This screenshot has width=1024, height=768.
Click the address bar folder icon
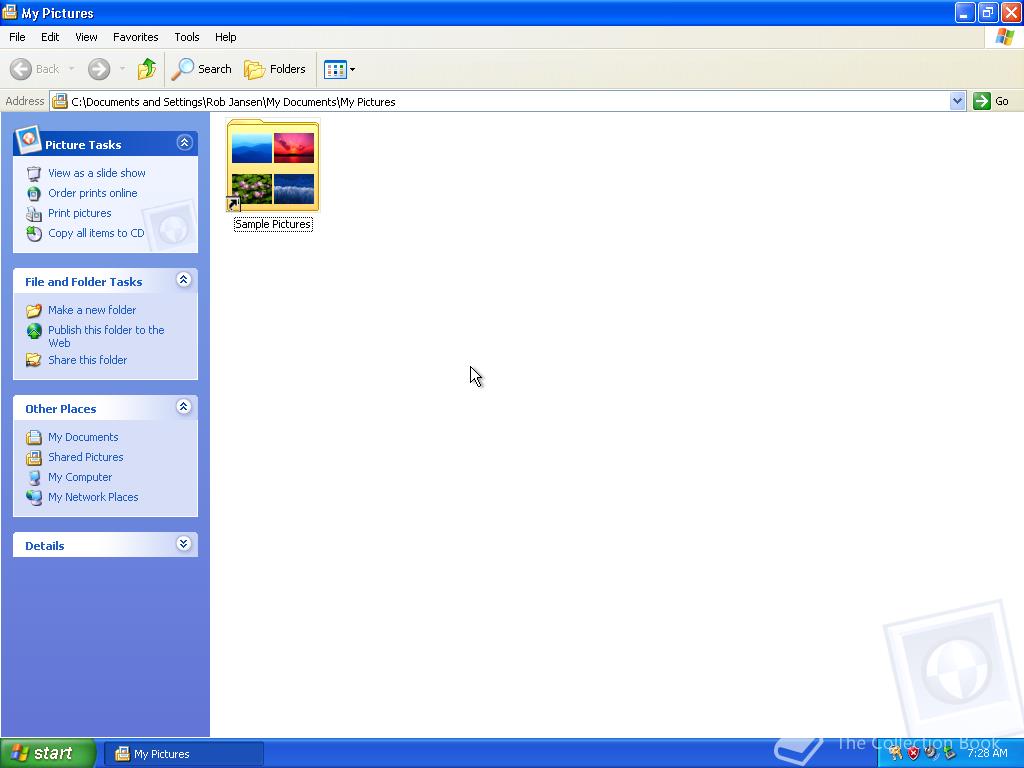(x=60, y=101)
